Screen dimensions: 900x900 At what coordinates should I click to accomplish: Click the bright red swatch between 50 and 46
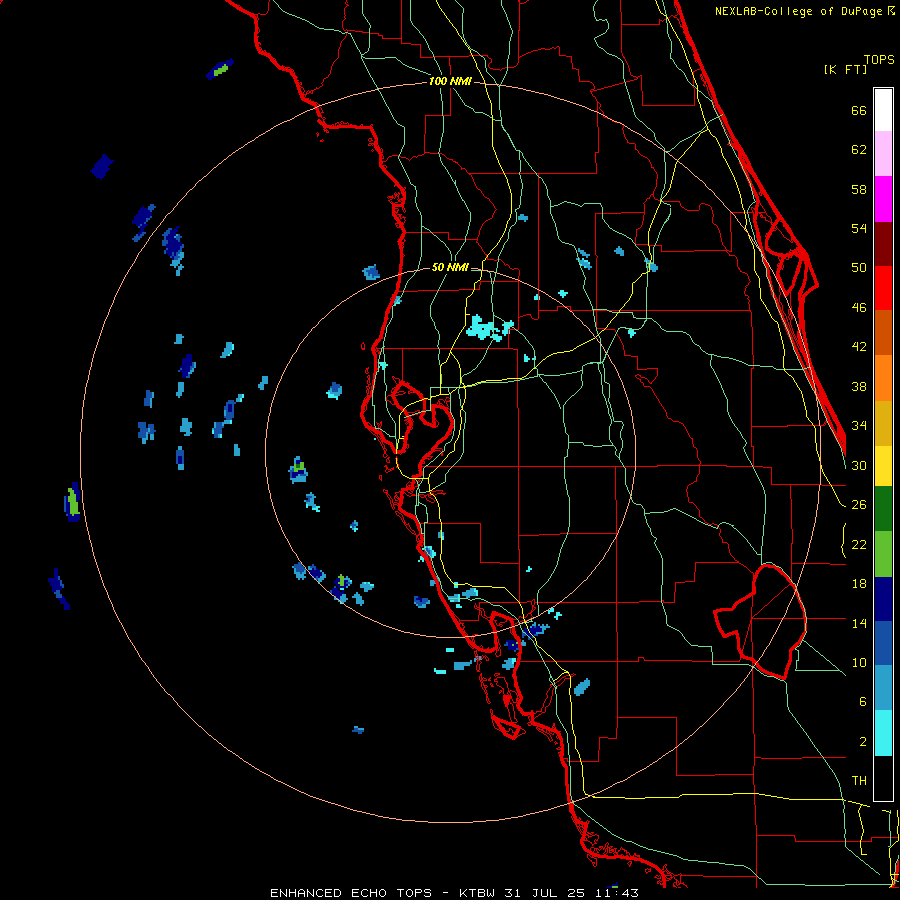click(883, 288)
